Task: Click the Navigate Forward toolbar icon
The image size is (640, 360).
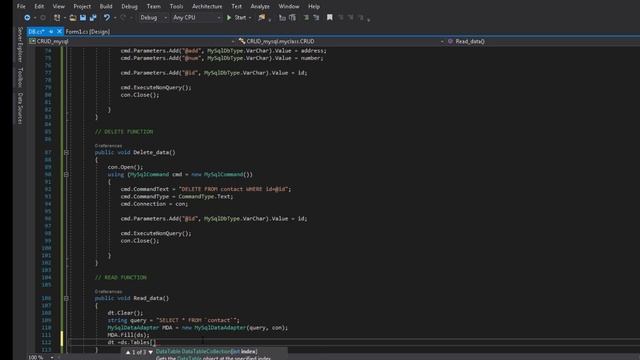Action: [43, 18]
